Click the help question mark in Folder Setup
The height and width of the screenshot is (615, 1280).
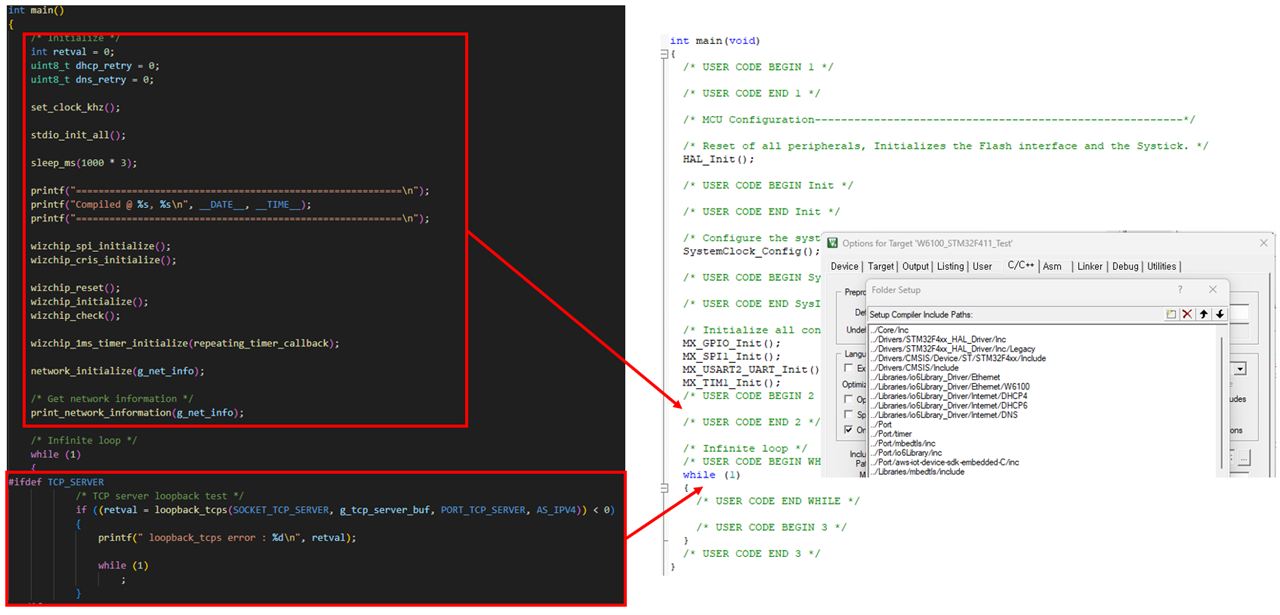(1180, 289)
